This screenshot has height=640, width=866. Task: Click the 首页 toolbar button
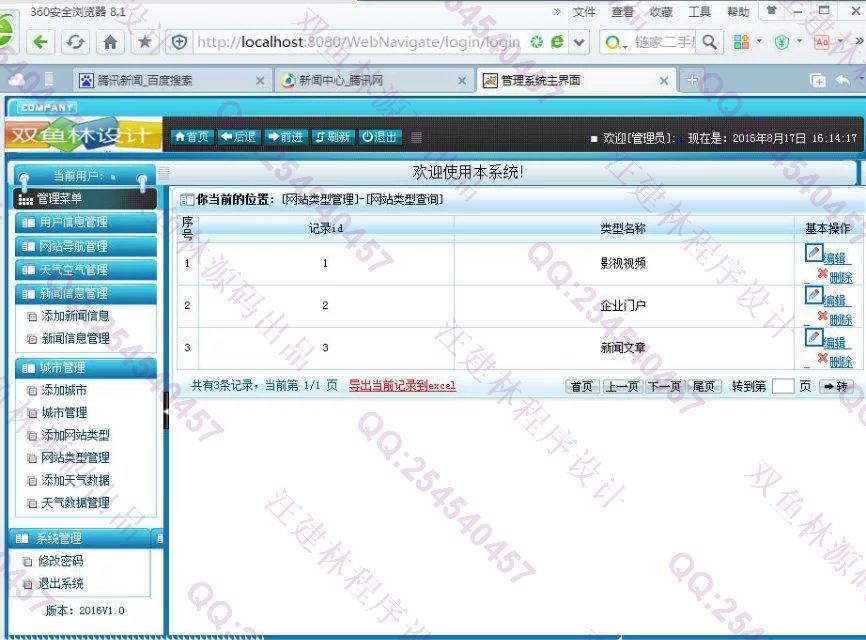coord(192,137)
